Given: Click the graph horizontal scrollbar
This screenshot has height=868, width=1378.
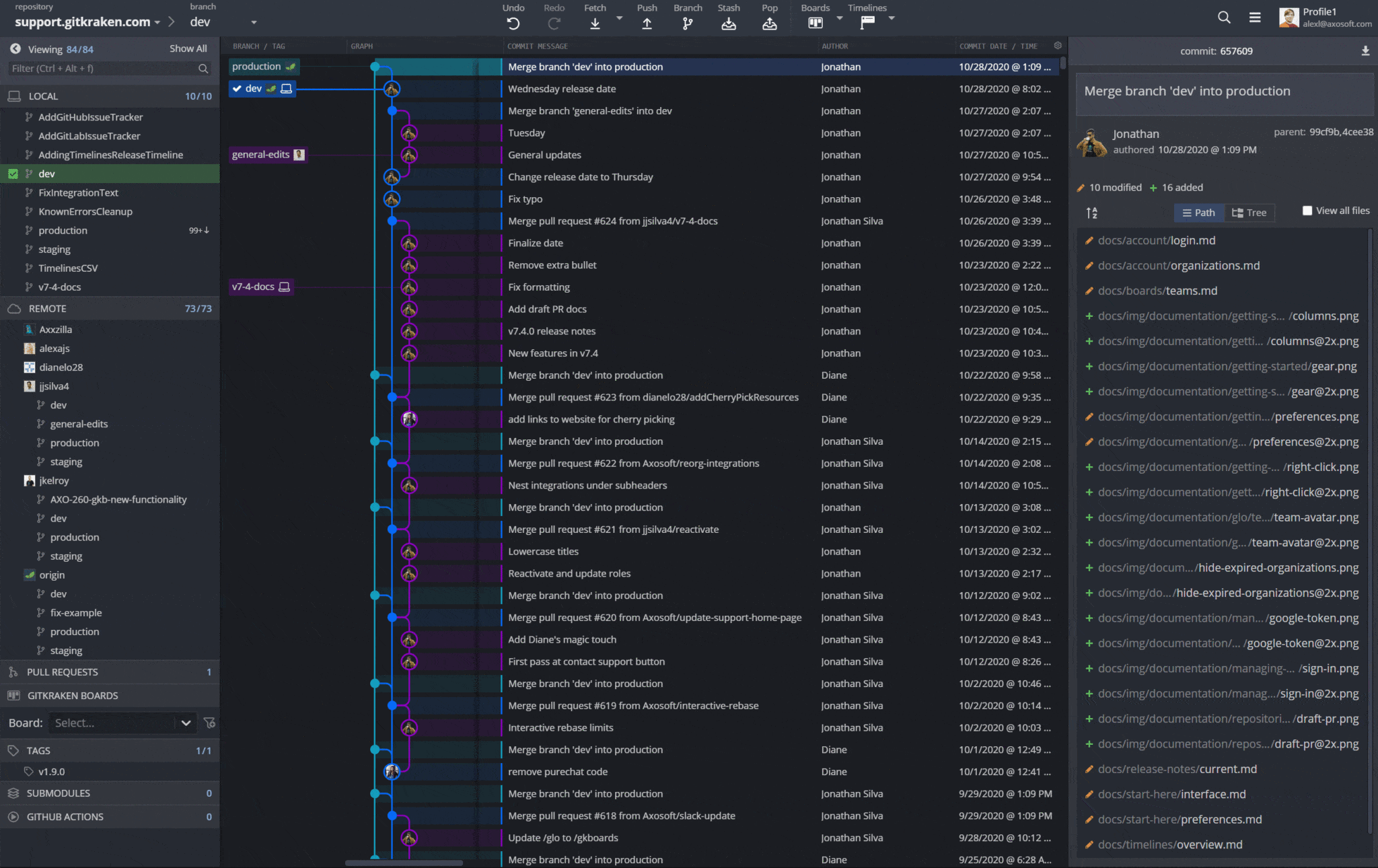Looking at the screenshot, I should 404,863.
